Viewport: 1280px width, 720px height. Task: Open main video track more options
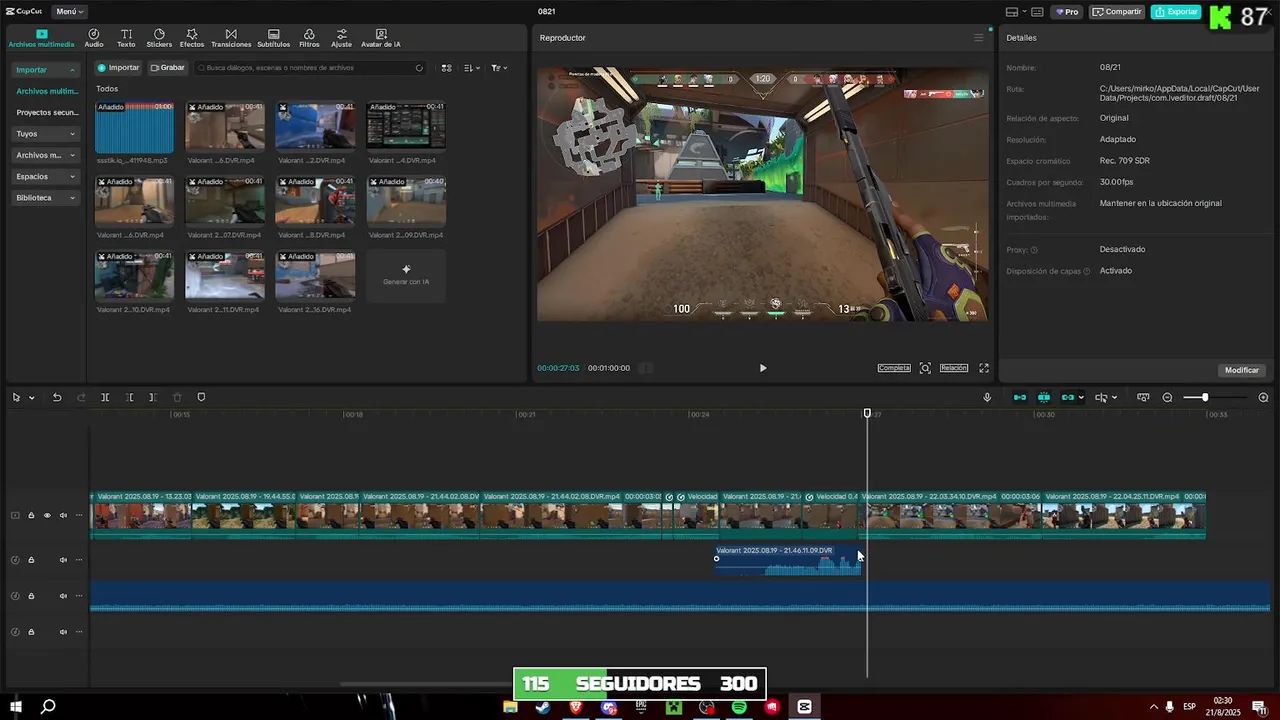click(79, 516)
